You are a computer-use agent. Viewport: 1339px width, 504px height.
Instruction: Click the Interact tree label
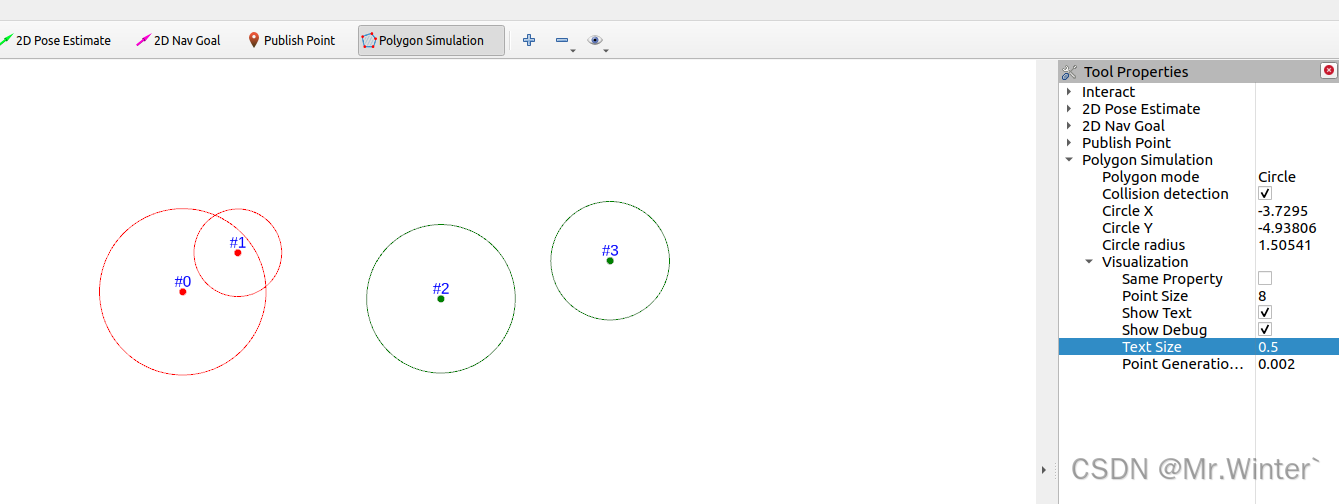coord(1108,92)
